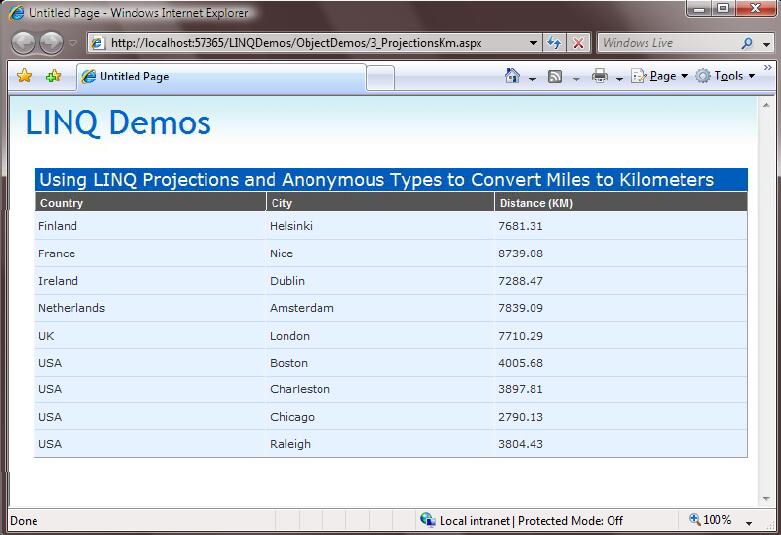Click the 3804.43 distance value
Screen dimensions: 781x535
point(520,444)
